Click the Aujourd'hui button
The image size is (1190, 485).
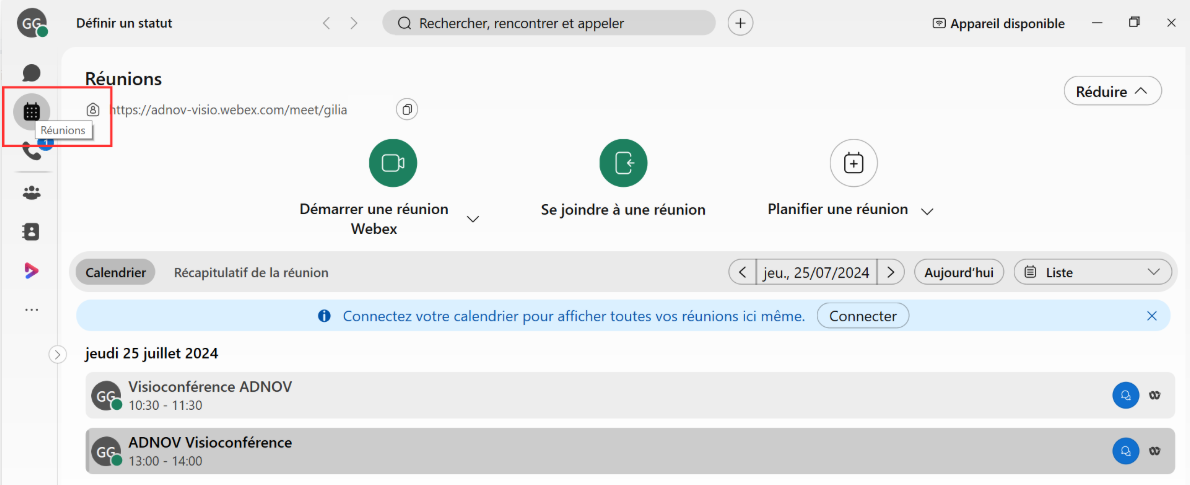point(959,272)
